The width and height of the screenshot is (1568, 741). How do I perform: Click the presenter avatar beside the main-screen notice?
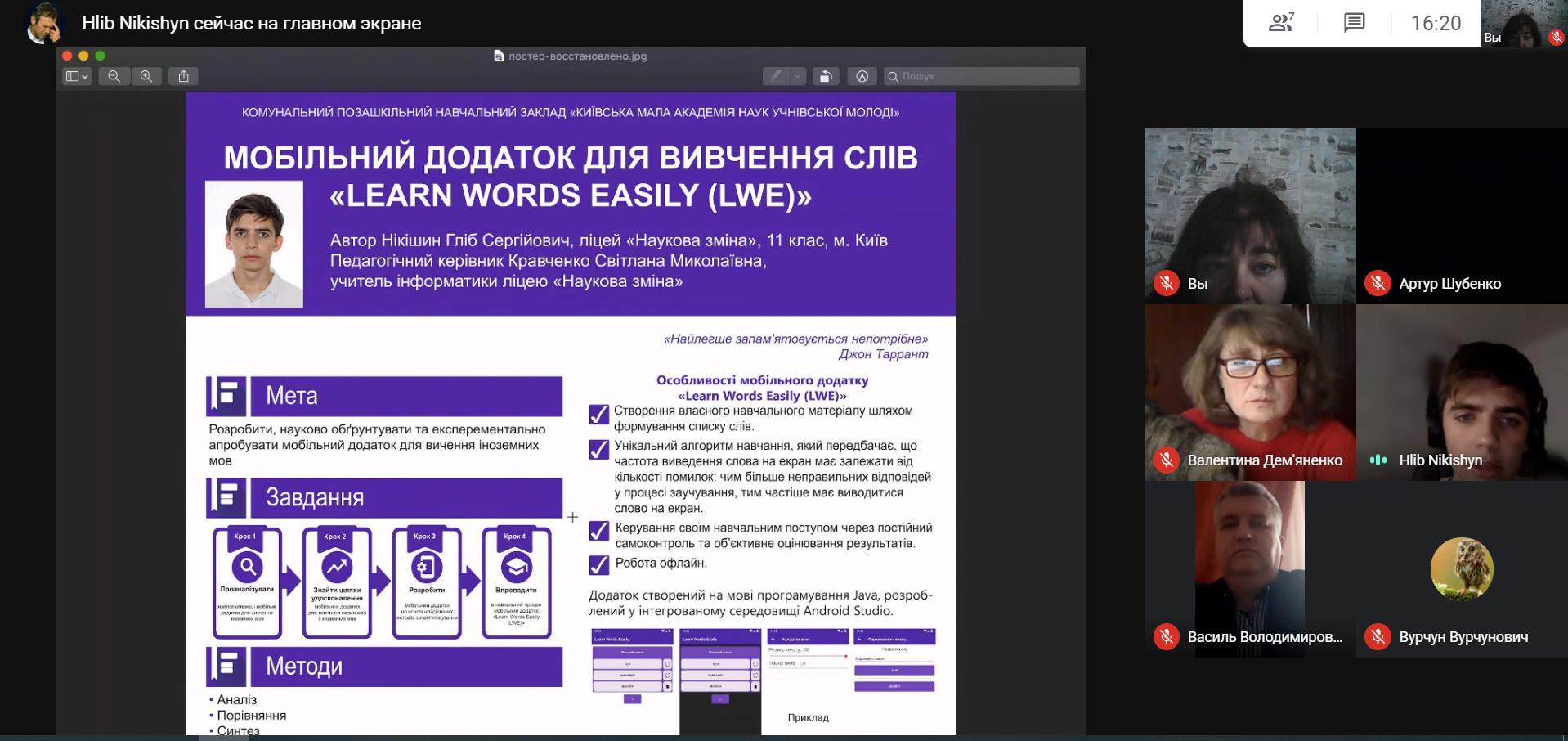point(44,22)
